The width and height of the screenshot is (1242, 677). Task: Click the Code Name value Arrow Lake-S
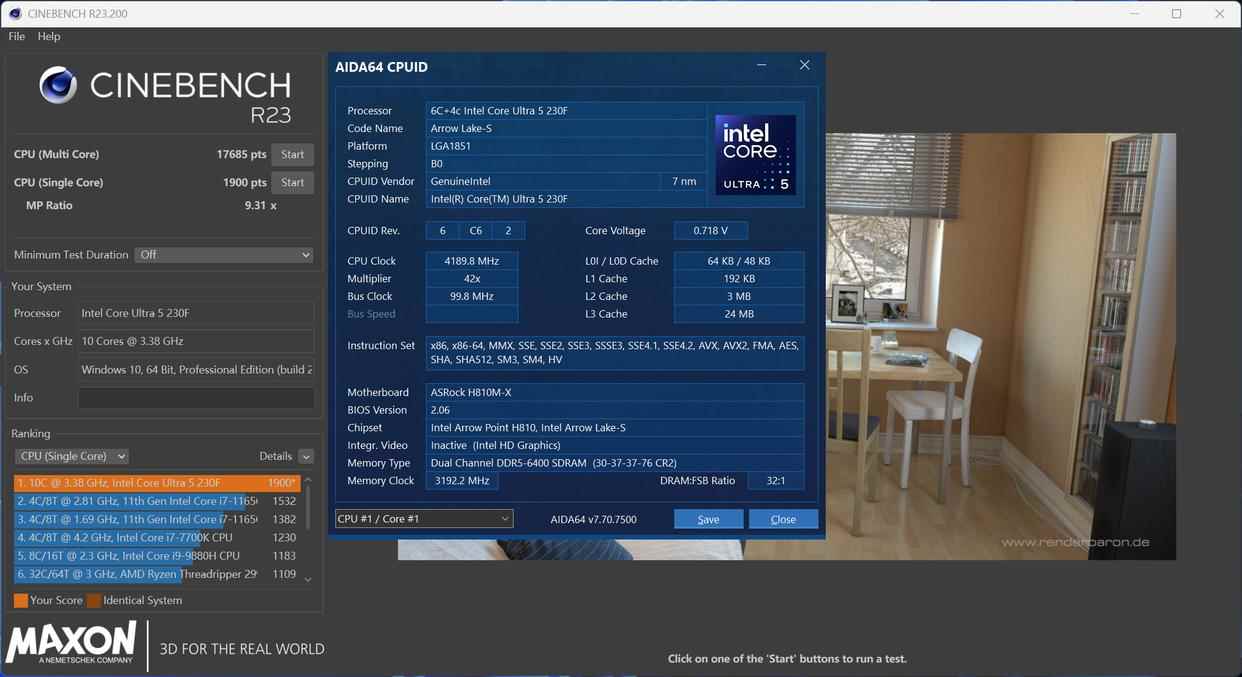pos(566,128)
